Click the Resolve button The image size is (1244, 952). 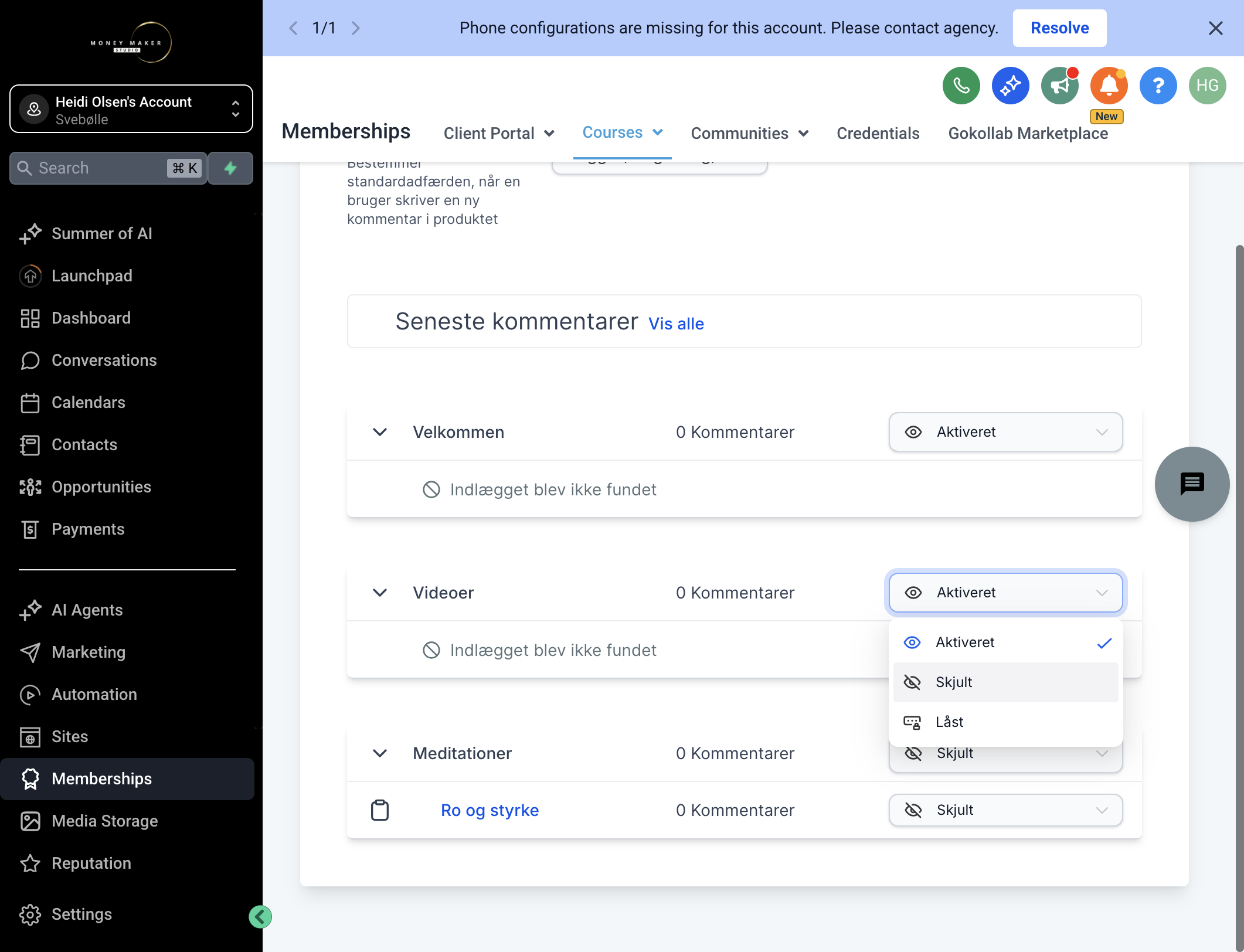click(x=1059, y=28)
